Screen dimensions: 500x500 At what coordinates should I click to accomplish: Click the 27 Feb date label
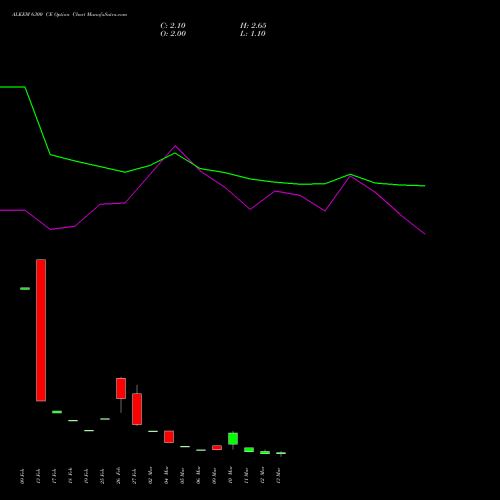134,476
